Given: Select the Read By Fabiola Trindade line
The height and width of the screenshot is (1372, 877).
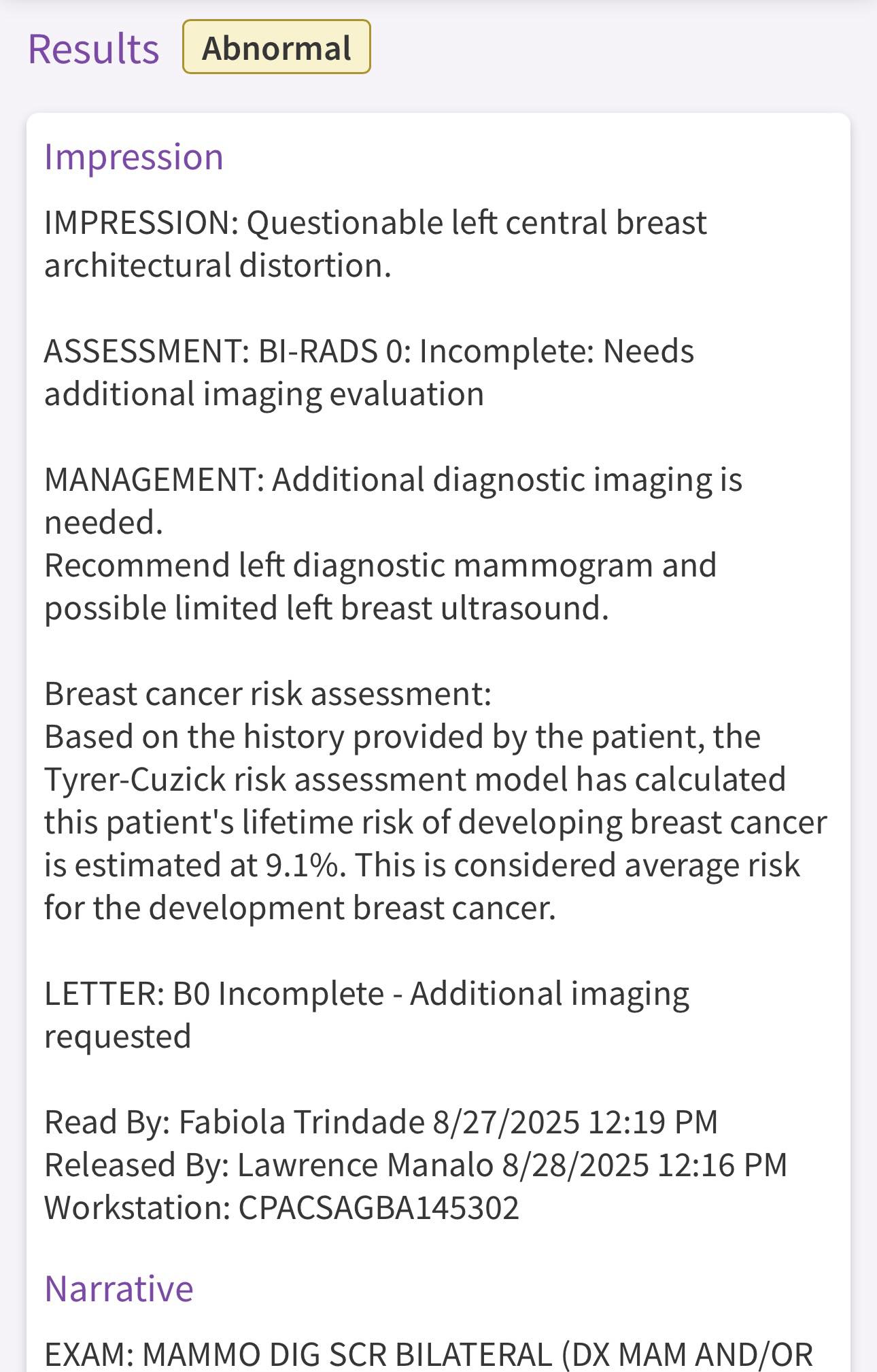Looking at the screenshot, I should click(x=381, y=1122).
